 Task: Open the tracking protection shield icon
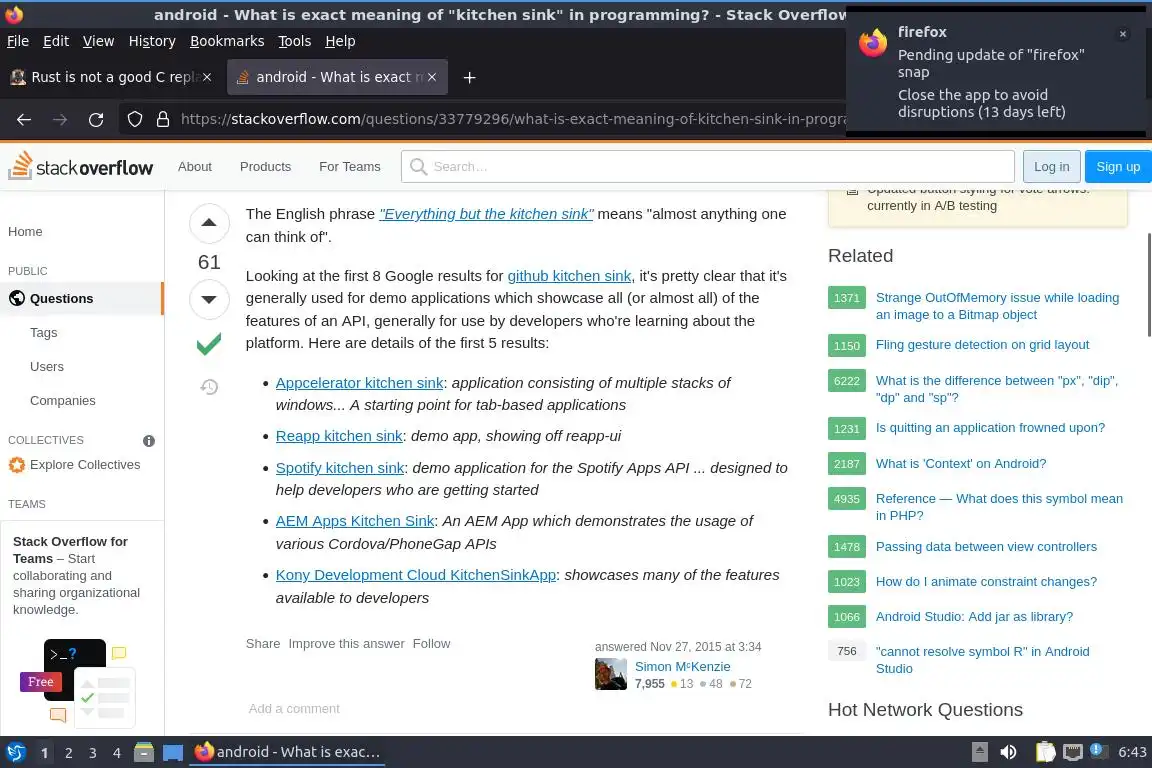(x=135, y=119)
